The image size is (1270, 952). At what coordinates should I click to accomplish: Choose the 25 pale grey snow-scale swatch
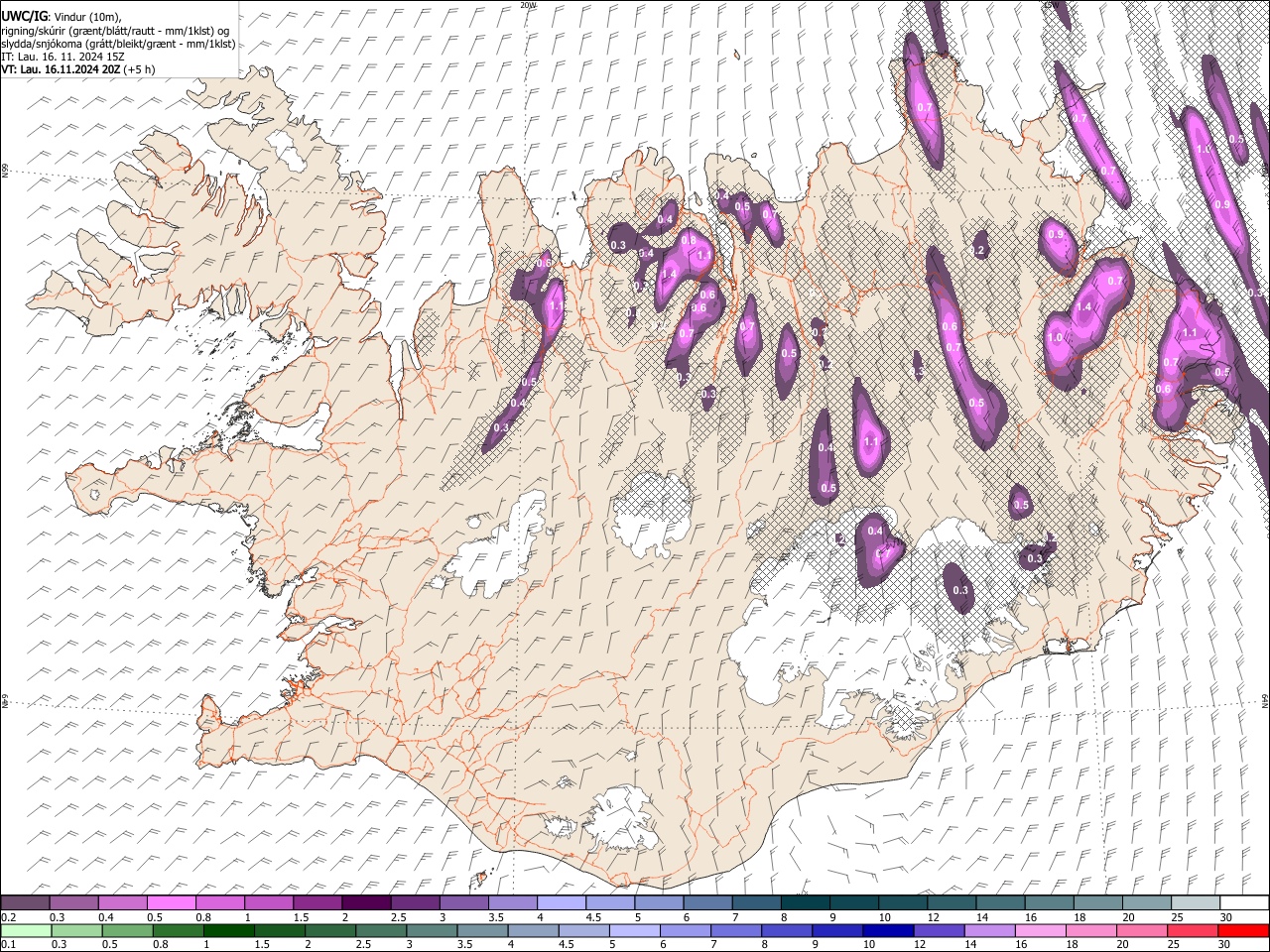[x=1195, y=903]
